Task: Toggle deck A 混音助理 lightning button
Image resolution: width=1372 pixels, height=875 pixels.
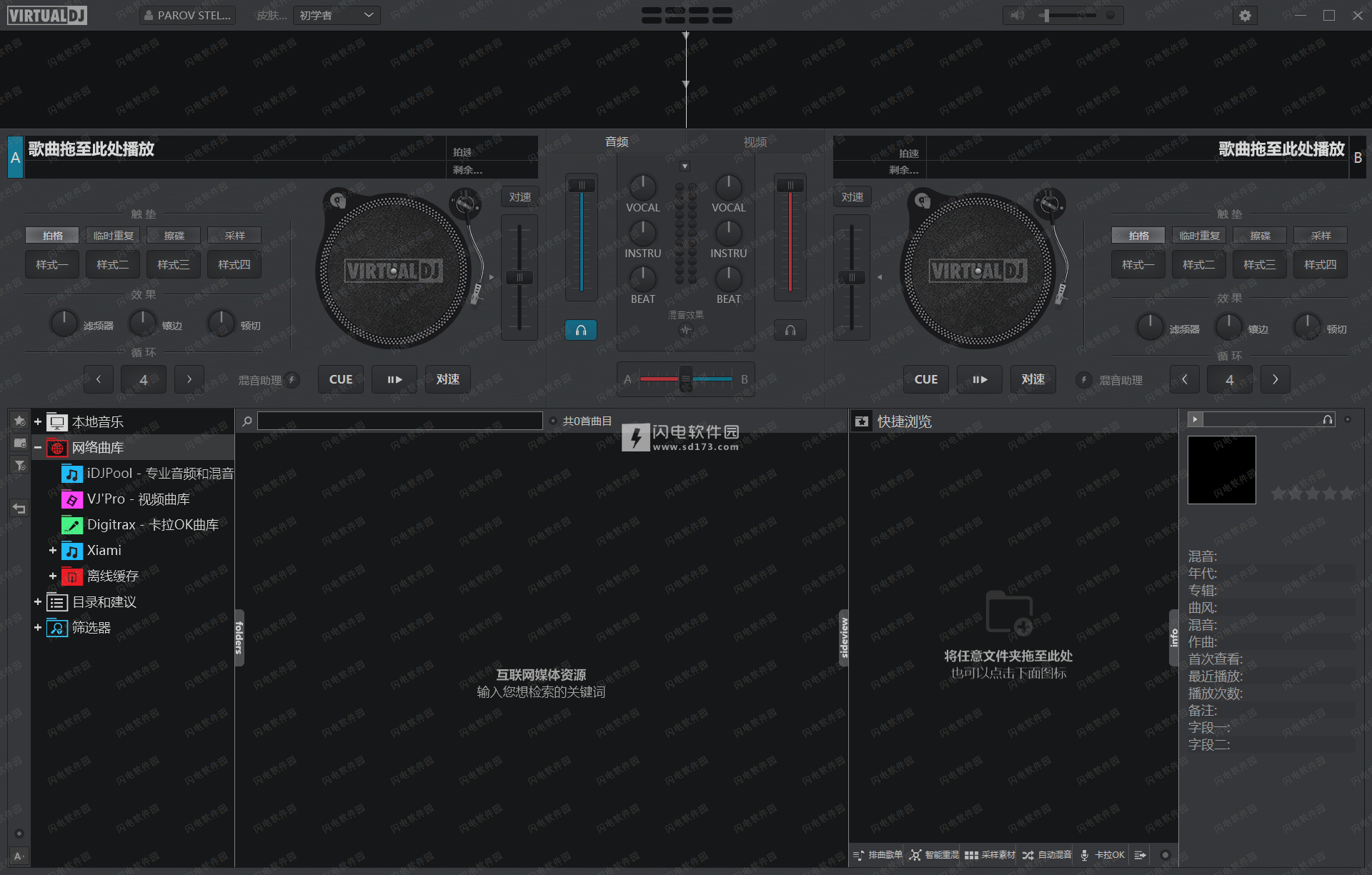Action: point(292,380)
